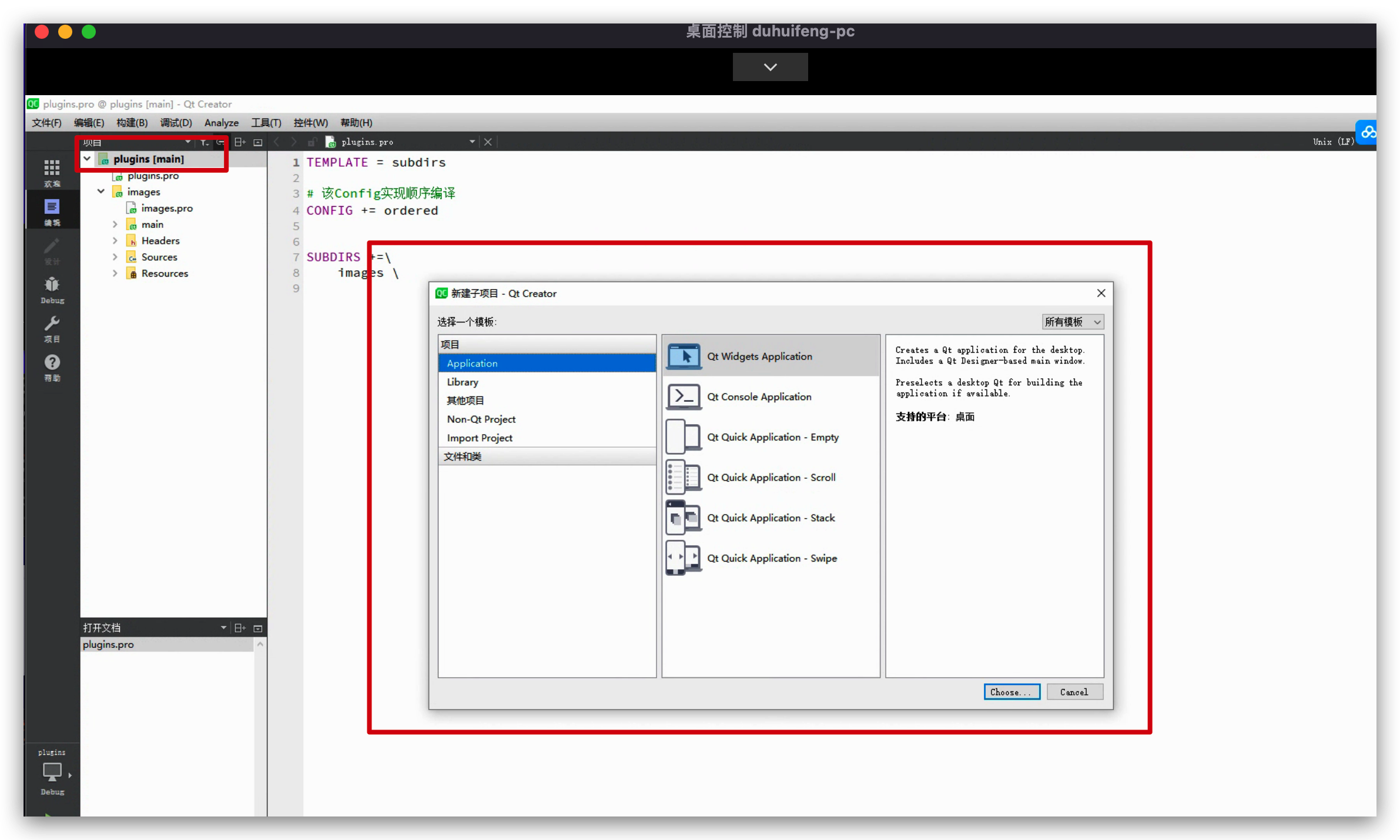Viewport: 1400px width, 840px height.
Task: Select the Import Project category
Action: tap(547, 438)
